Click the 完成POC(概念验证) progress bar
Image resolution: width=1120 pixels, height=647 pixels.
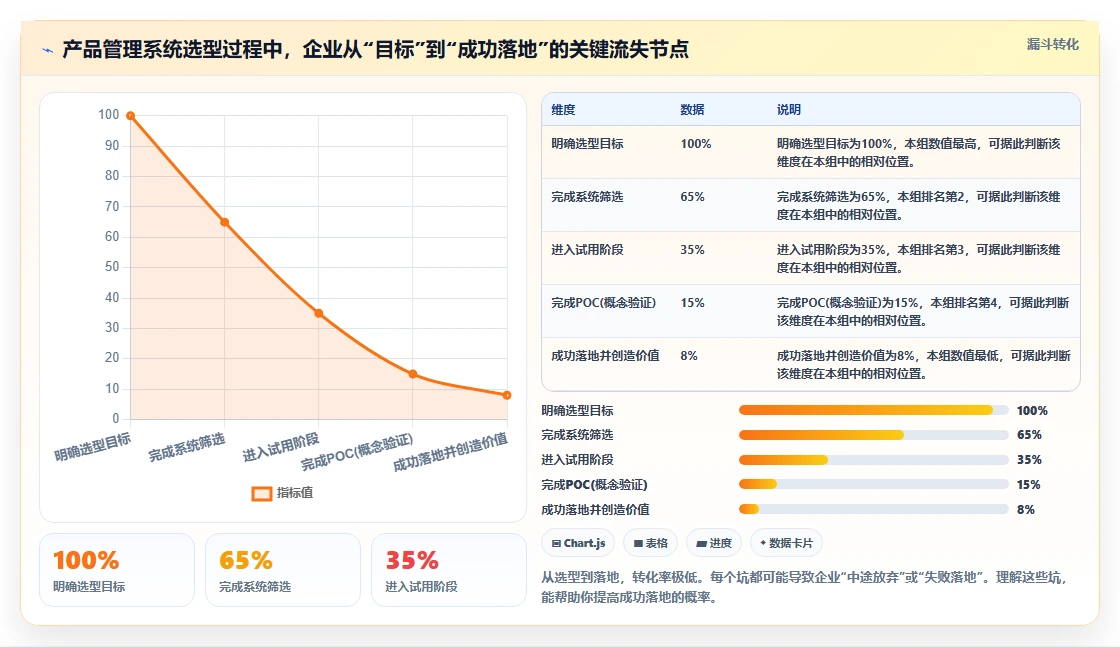point(874,484)
